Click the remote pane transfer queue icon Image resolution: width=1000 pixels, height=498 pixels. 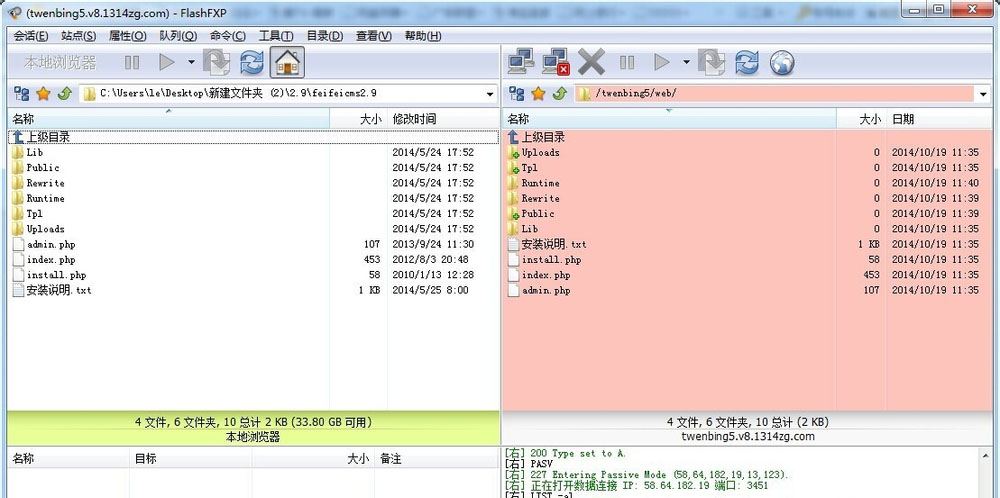711,62
